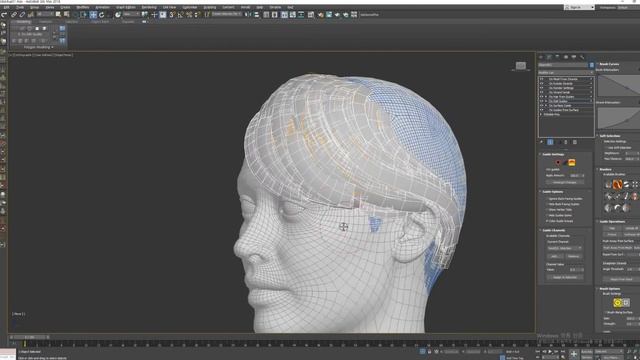Select the Move tool in main toolbar
This screenshot has width=640, height=360.
pos(93,15)
